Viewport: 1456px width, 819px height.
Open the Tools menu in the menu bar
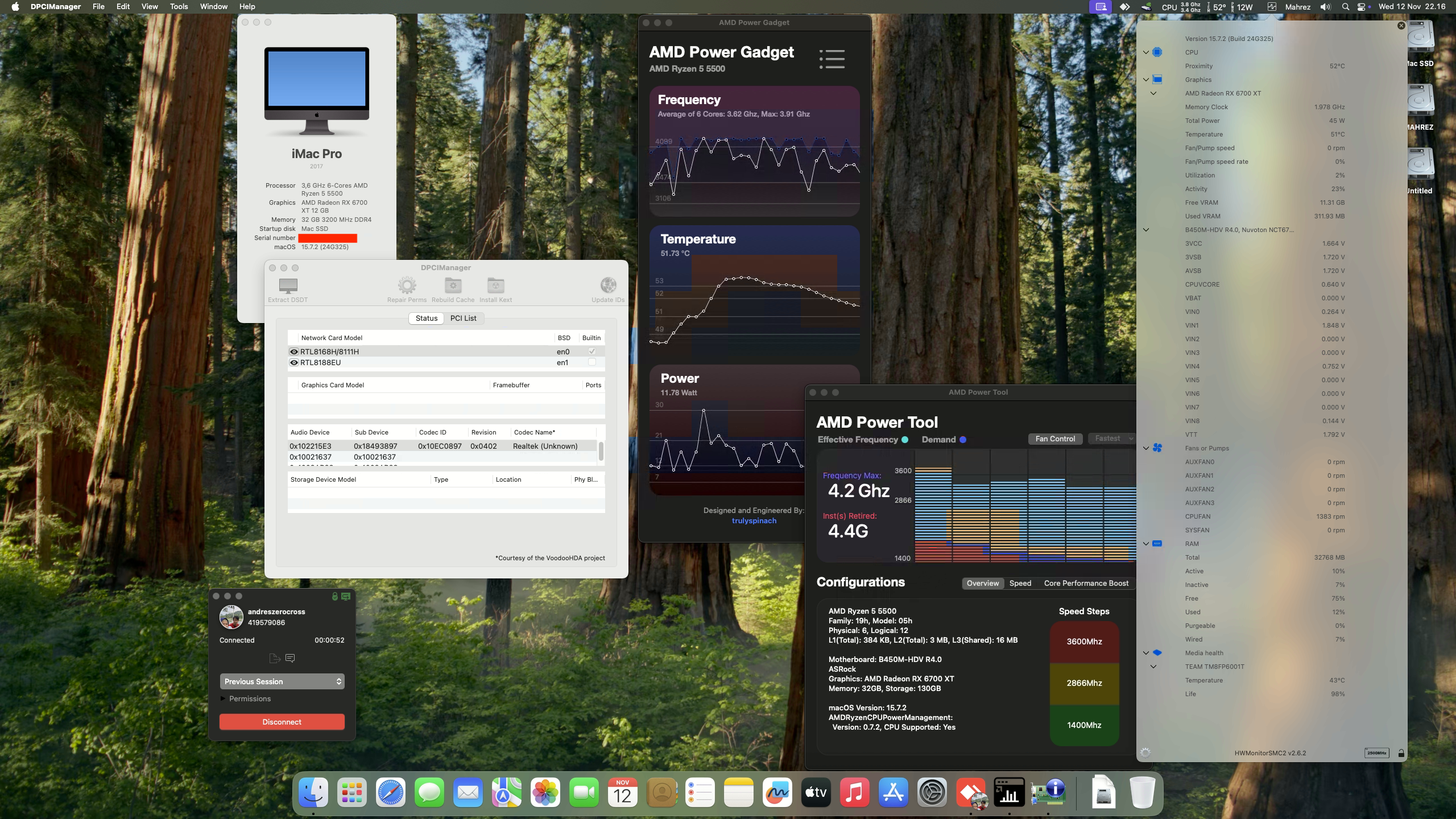click(178, 6)
